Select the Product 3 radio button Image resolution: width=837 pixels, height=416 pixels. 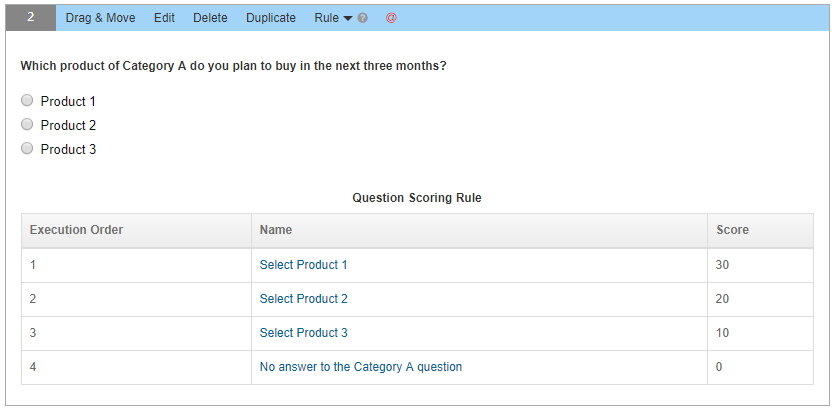click(x=27, y=148)
